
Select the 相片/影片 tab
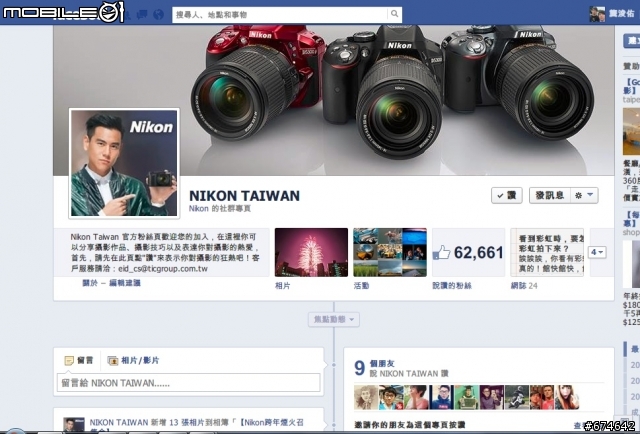point(133,361)
